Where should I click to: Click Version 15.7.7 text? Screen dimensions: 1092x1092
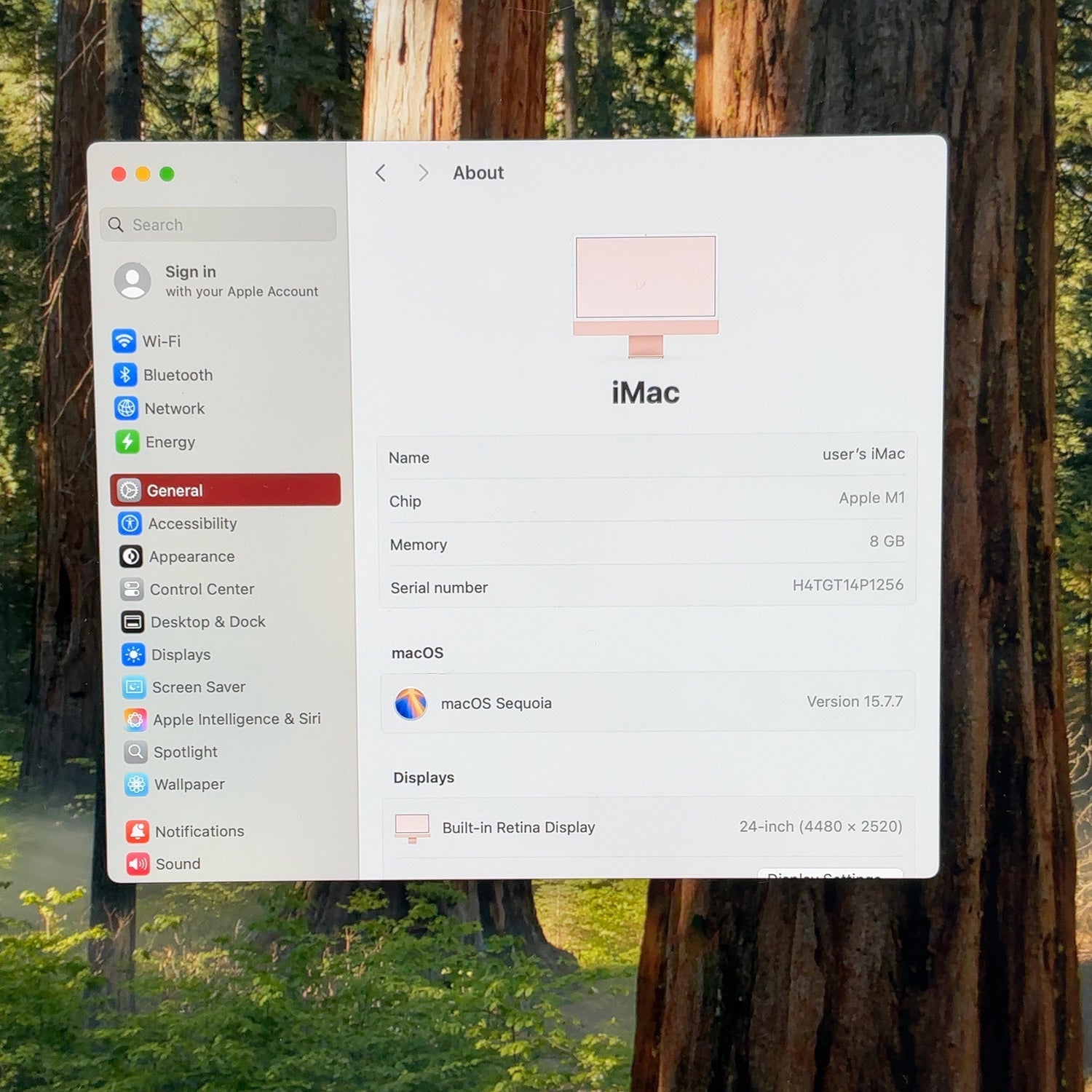855,702
